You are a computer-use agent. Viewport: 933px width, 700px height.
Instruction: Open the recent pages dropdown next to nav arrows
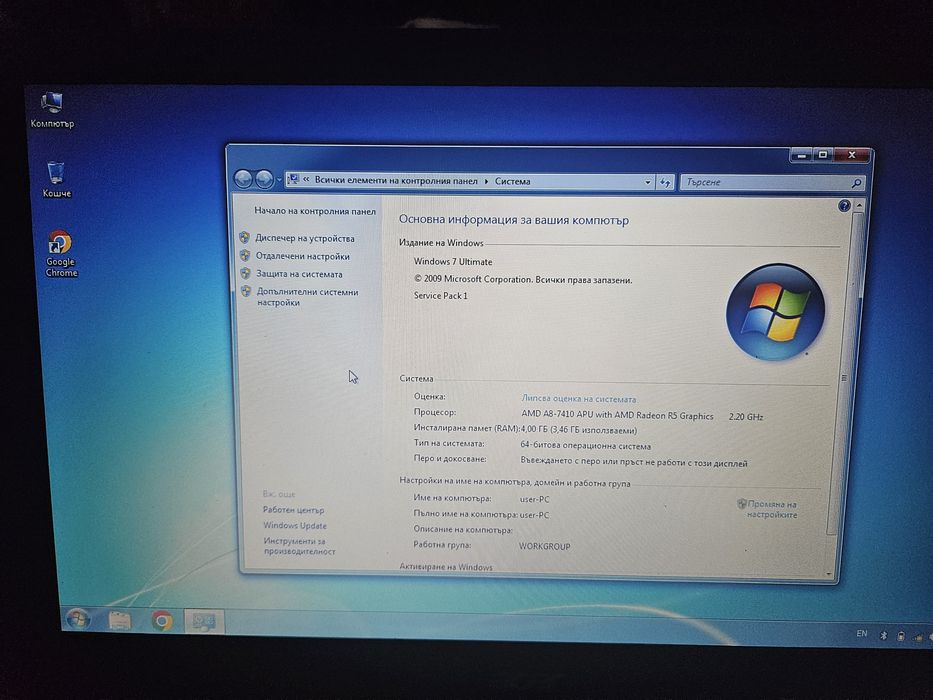coord(279,180)
